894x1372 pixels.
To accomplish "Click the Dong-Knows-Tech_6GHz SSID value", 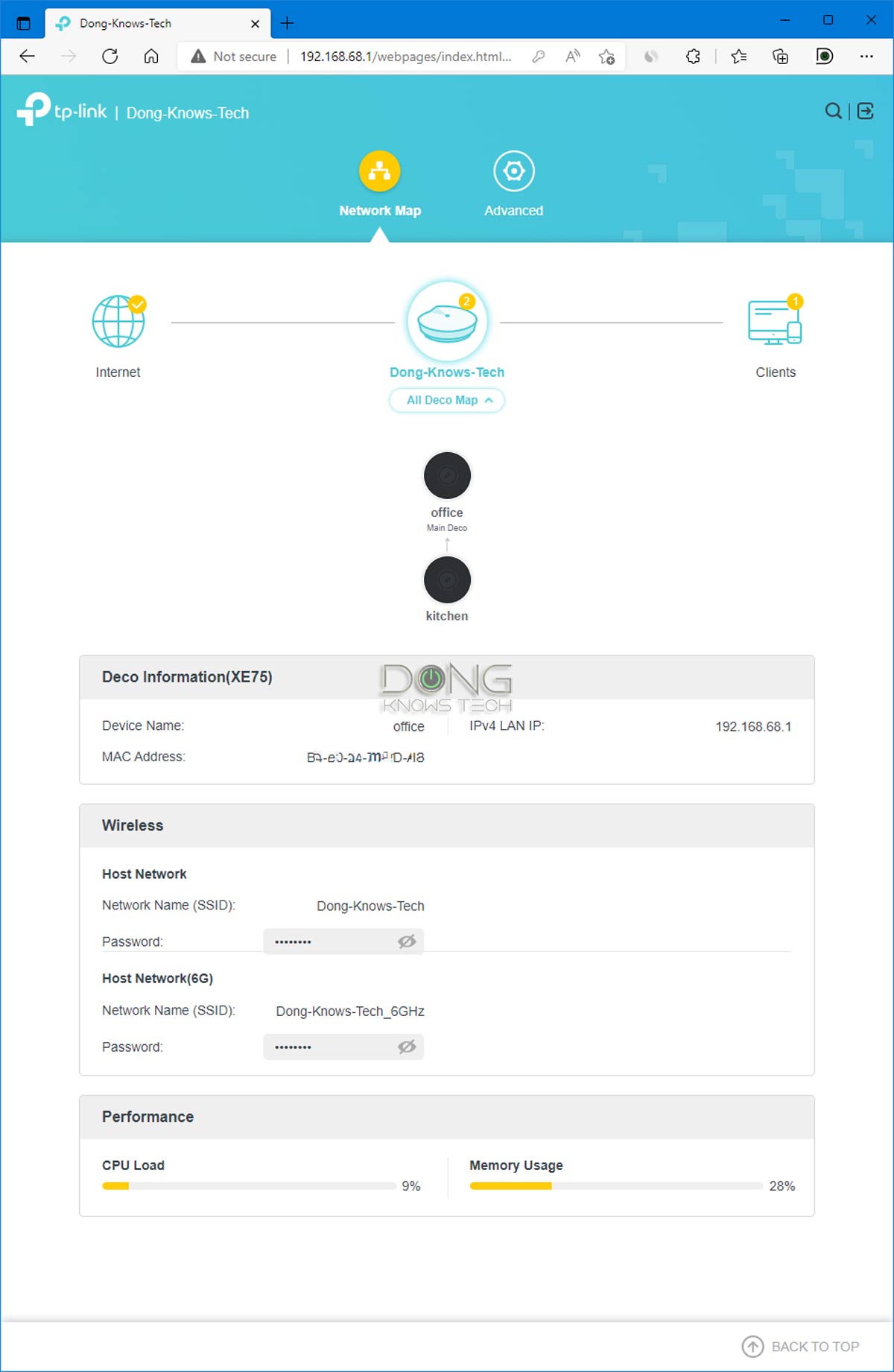I will [350, 1011].
